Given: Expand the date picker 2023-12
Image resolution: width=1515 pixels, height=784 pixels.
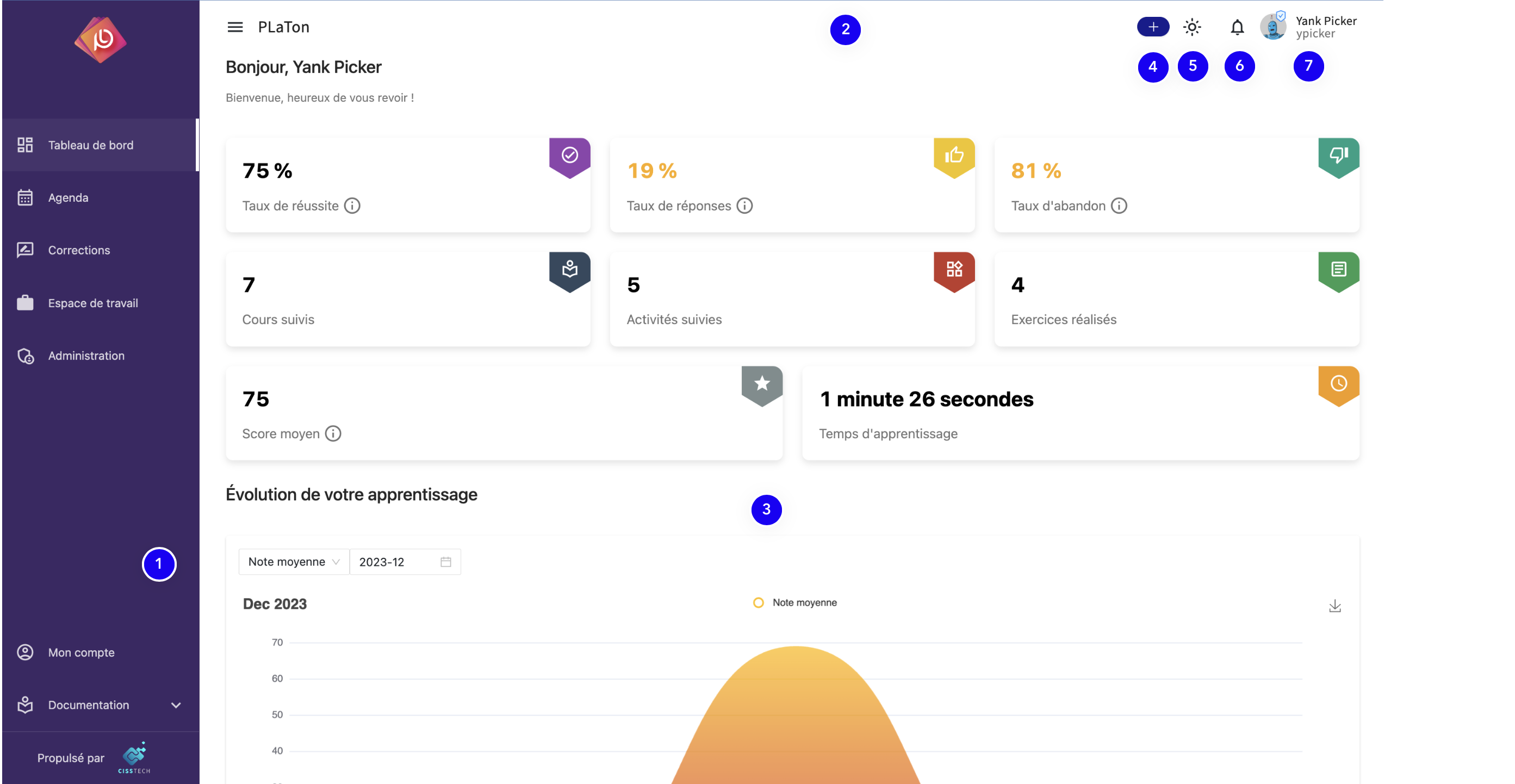Looking at the screenshot, I should (447, 562).
